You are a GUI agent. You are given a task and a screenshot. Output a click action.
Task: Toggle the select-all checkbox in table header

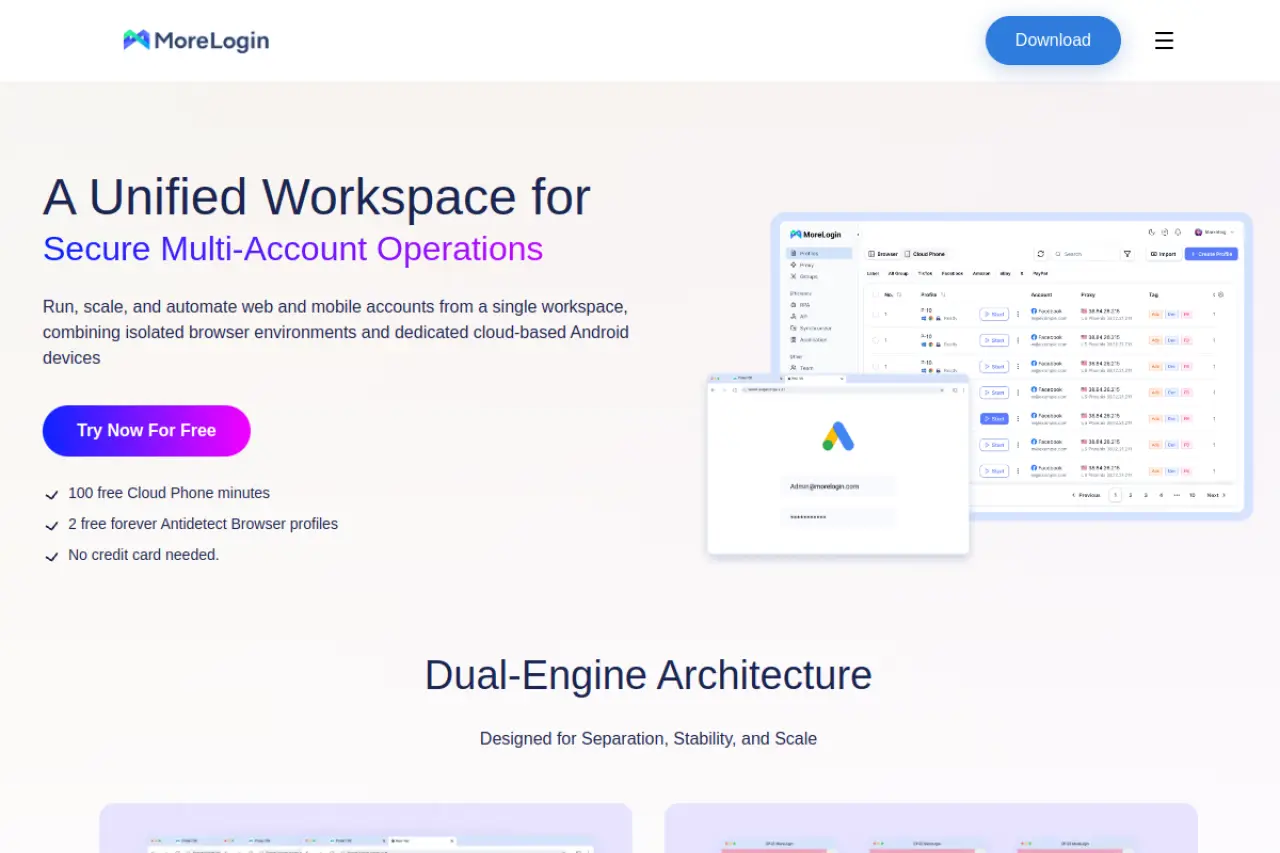[877, 295]
